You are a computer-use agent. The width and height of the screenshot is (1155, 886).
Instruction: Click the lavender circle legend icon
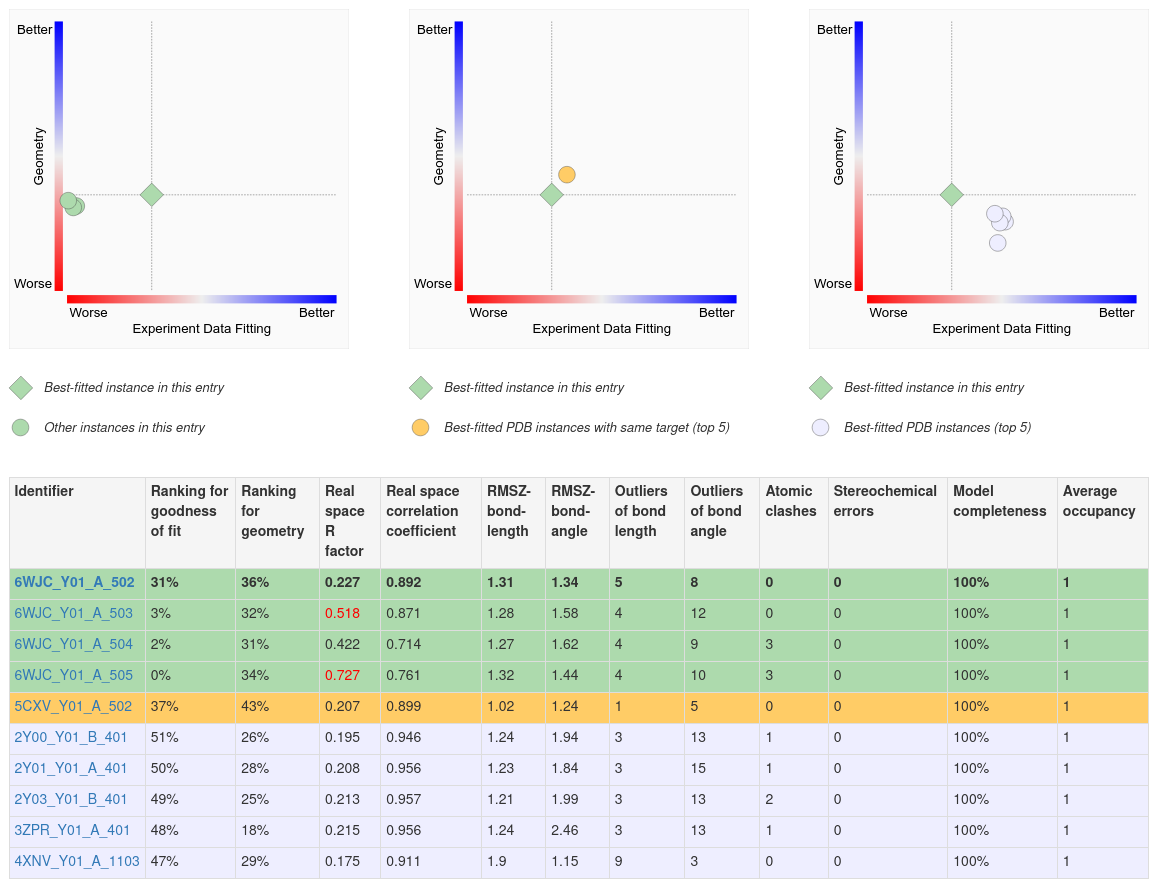tap(820, 428)
